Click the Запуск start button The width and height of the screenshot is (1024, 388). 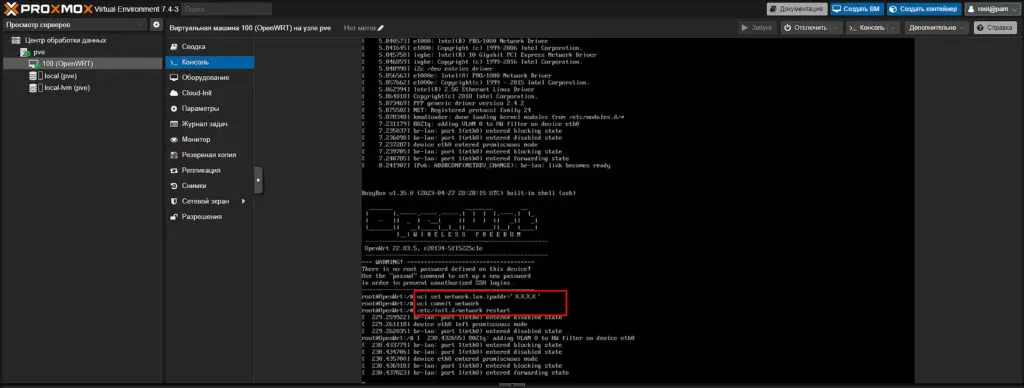[758, 27]
